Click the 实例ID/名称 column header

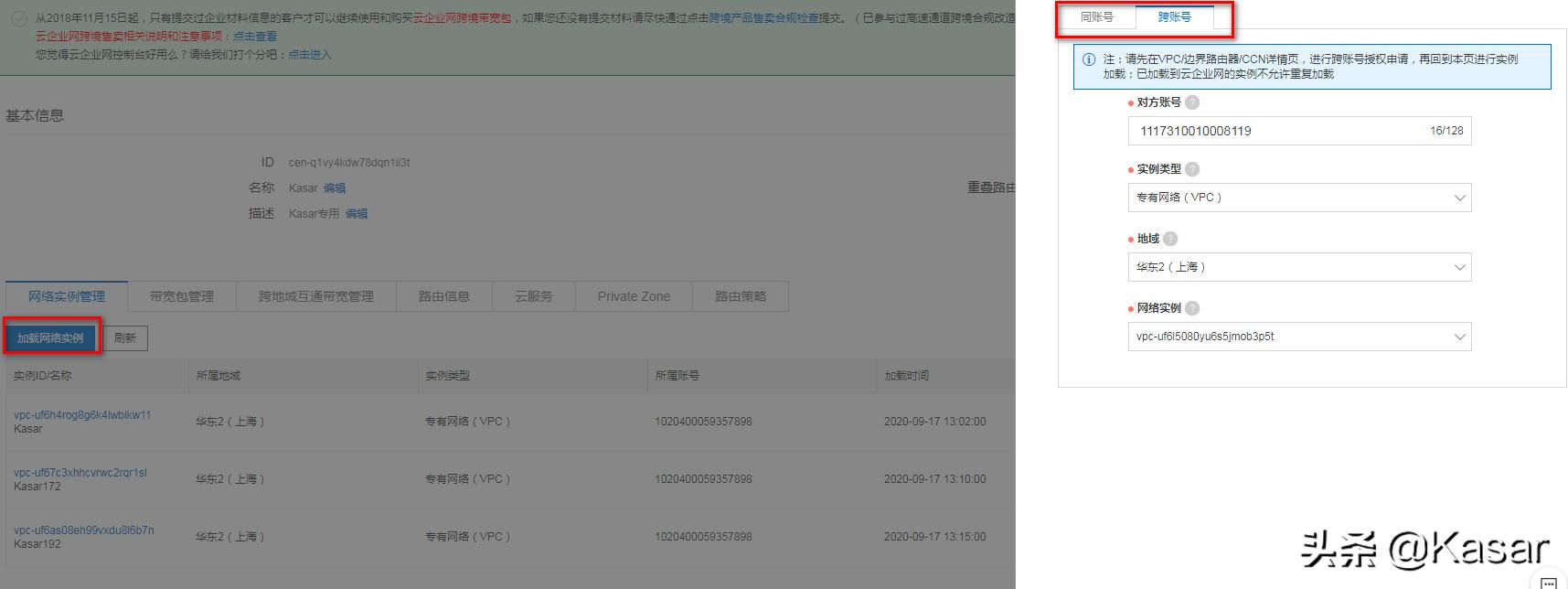click(43, 376)
